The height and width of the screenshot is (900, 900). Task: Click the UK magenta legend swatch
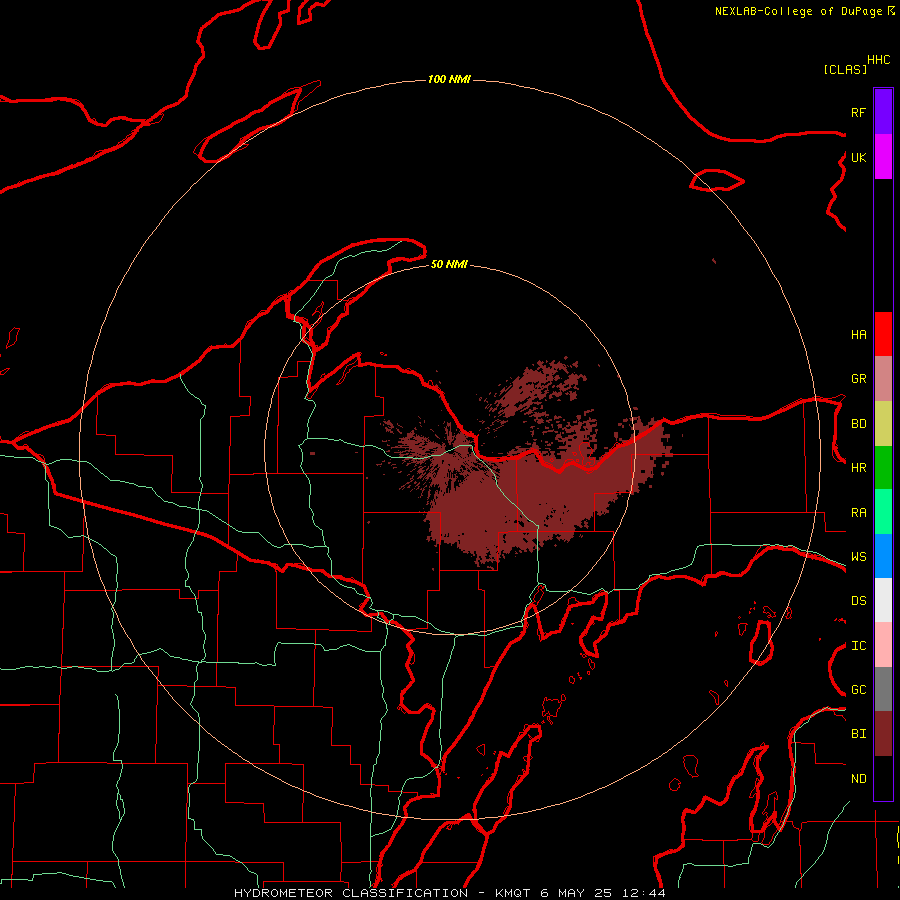pyautogui.click(x=883, y=157)
